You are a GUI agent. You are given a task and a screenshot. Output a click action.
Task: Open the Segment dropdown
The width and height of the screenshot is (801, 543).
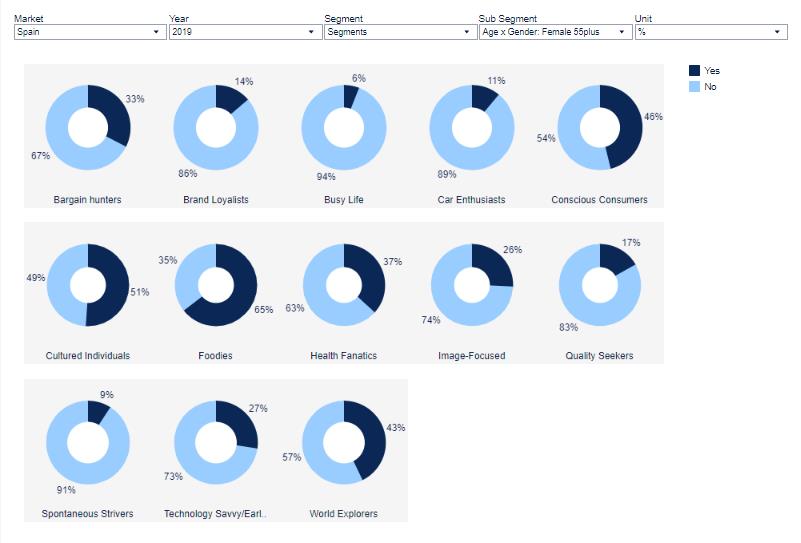click(398, 32)
